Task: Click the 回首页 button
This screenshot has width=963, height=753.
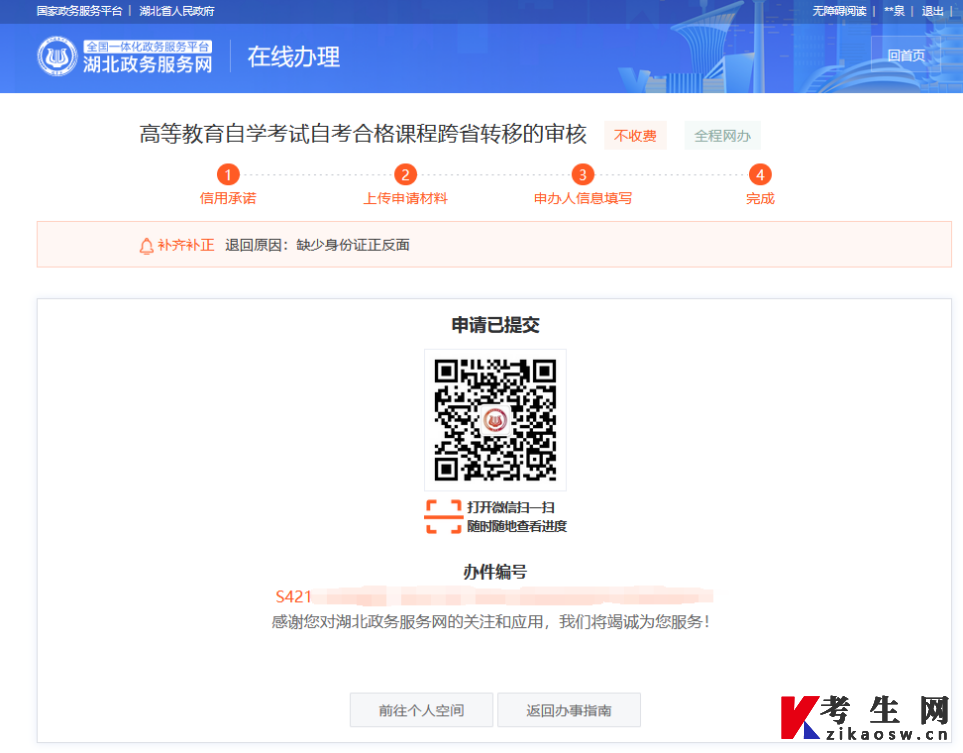Action: pyautogui.click(x=906, y=55)
